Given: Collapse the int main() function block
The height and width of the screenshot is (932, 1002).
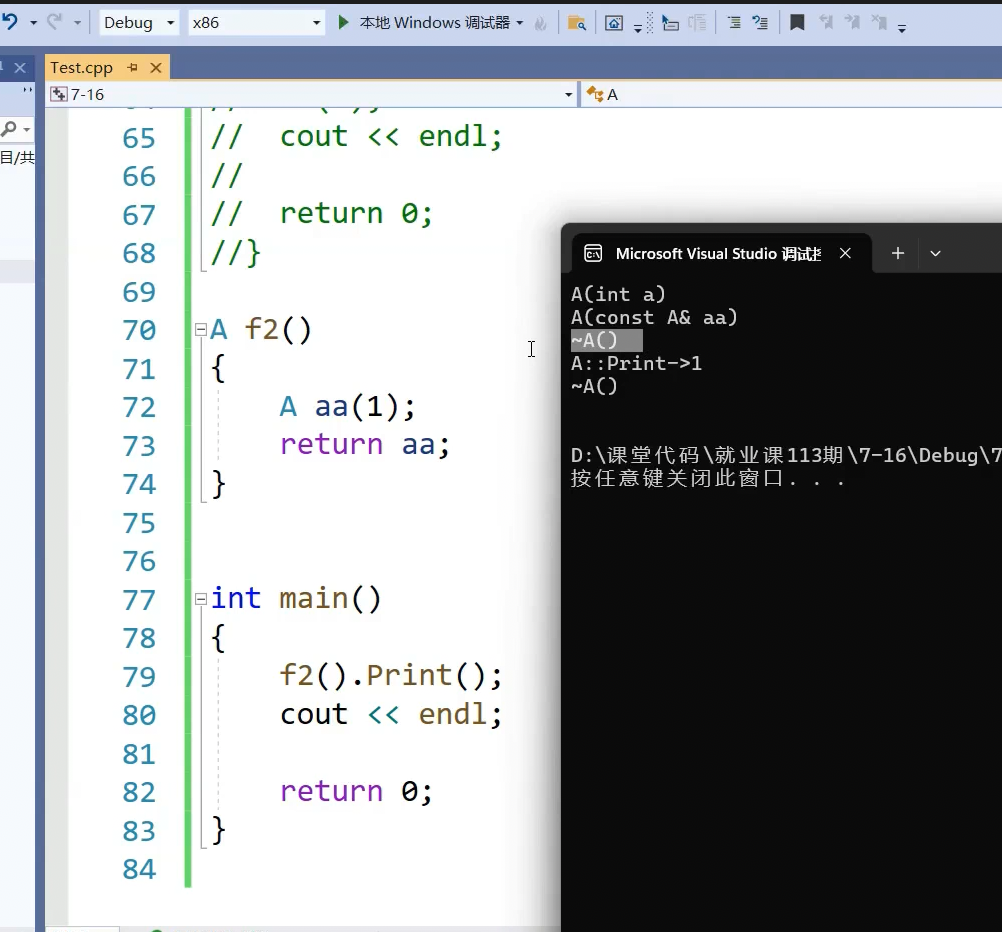Looking at the screenshot, I should [x=201, y=599].
